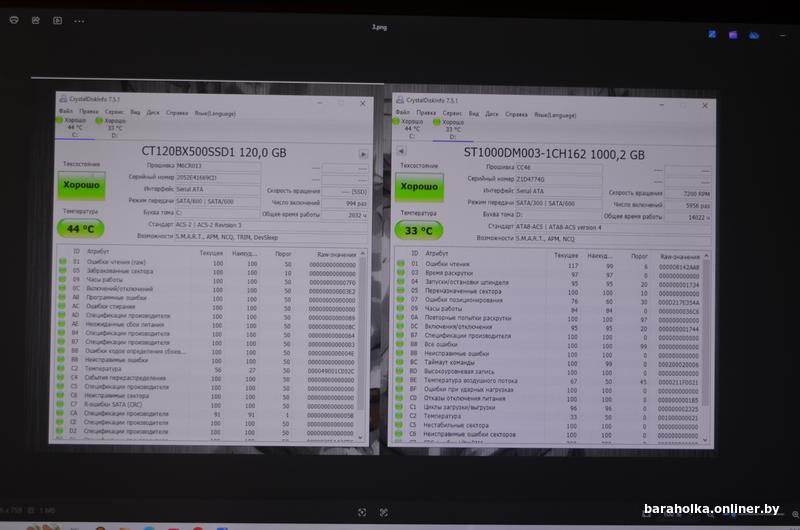
Task: Click the fit-to-window icon at bottom center
Action: pos(362,512)
